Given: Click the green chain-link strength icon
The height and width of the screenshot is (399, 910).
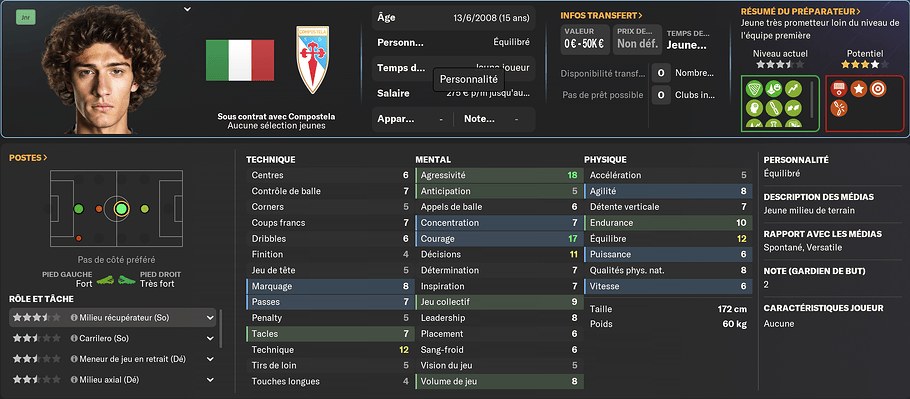Looking at the screenshot, I should click(x=774, y=108).
